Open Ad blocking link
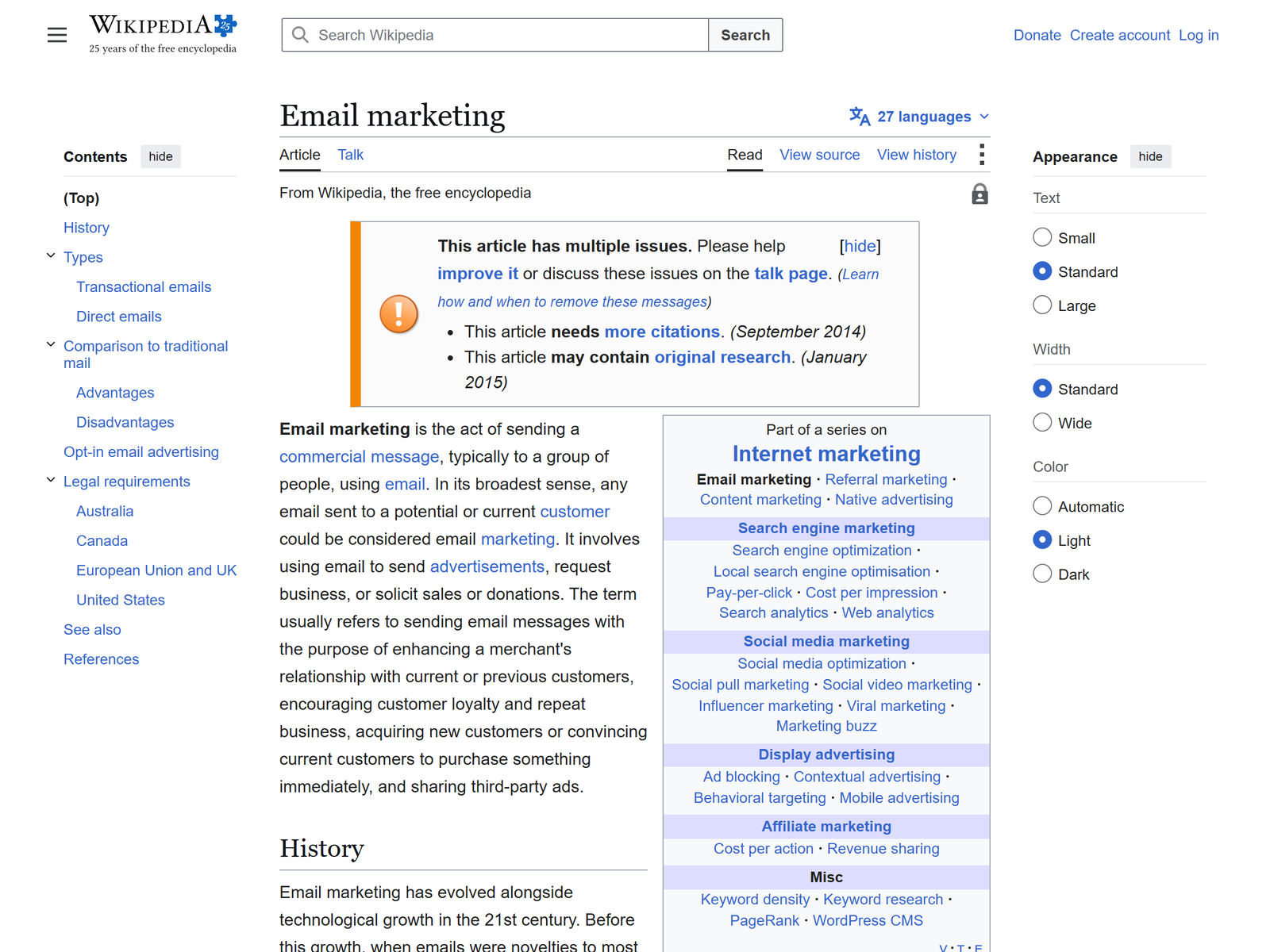 741,777
